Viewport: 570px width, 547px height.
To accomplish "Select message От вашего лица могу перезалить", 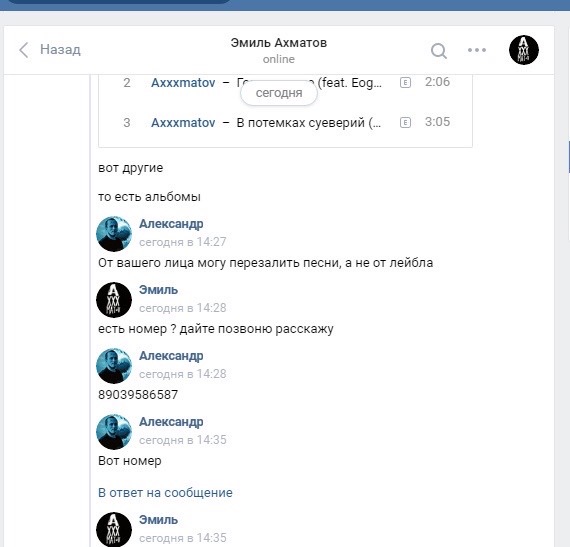I will pyautogui.click(x=265, y=263).
